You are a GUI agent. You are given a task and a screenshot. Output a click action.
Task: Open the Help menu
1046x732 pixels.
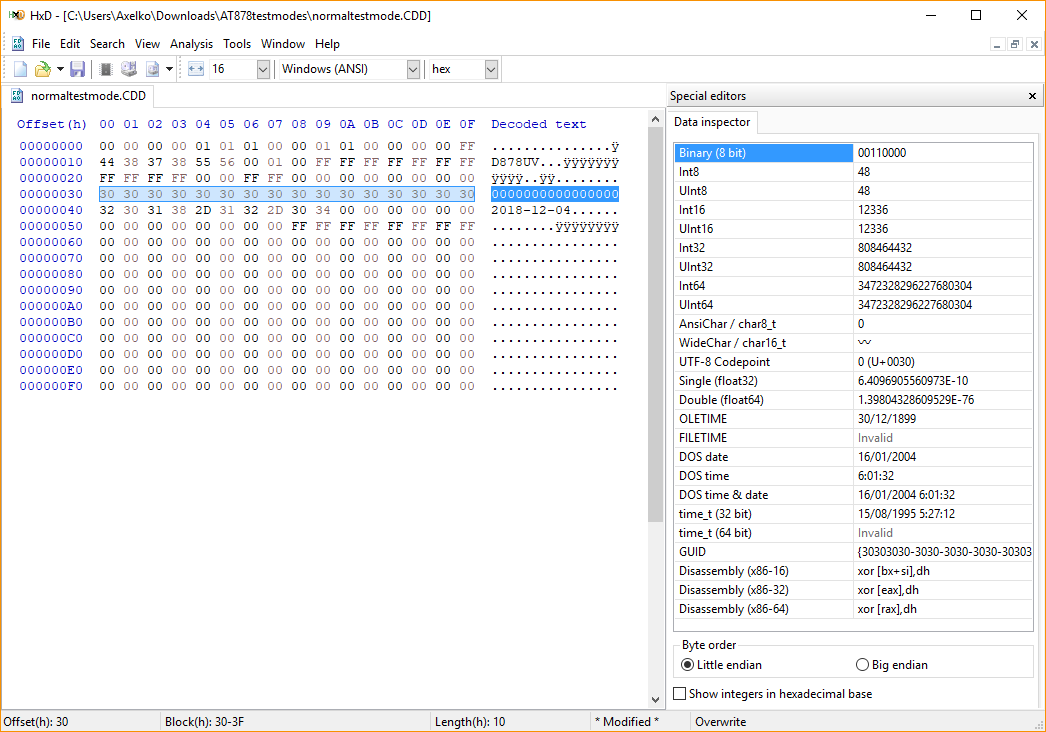coord(328,44)
